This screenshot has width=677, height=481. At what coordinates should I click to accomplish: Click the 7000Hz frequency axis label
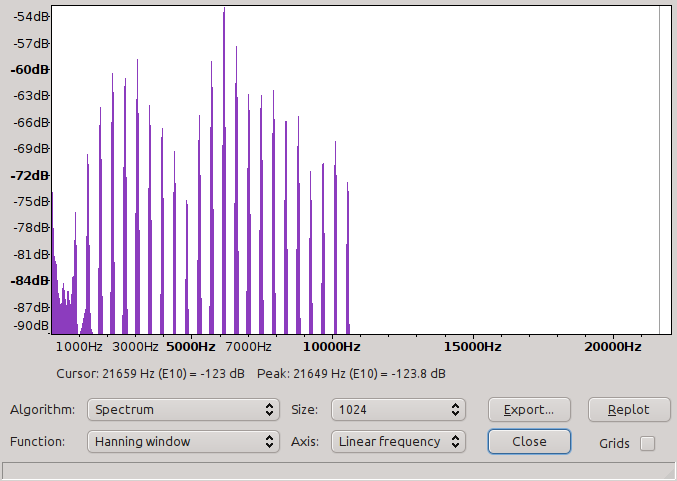pyautogui.click(x=248, y=347)
